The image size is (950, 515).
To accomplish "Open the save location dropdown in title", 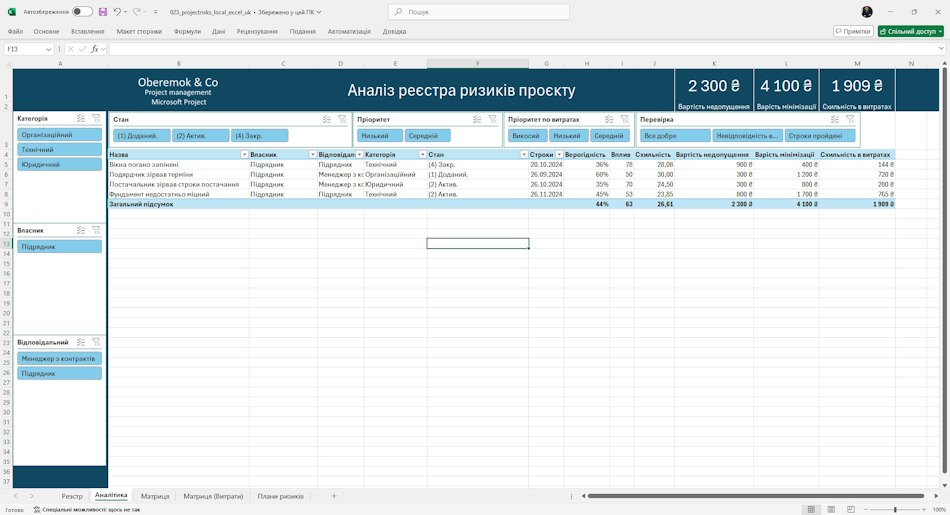I will tap(319, 12).
